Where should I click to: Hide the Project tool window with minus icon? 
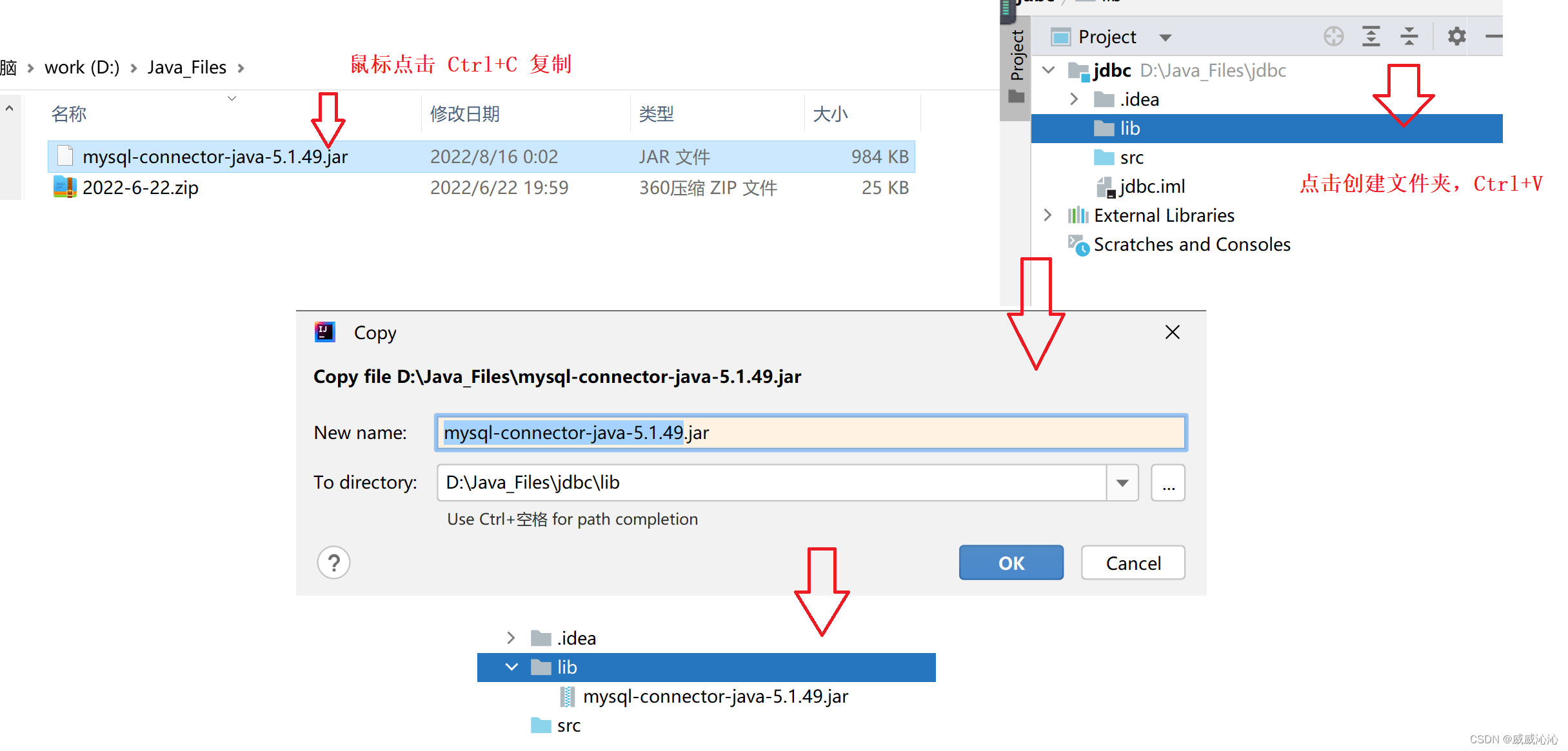(x=1494, y=37)
